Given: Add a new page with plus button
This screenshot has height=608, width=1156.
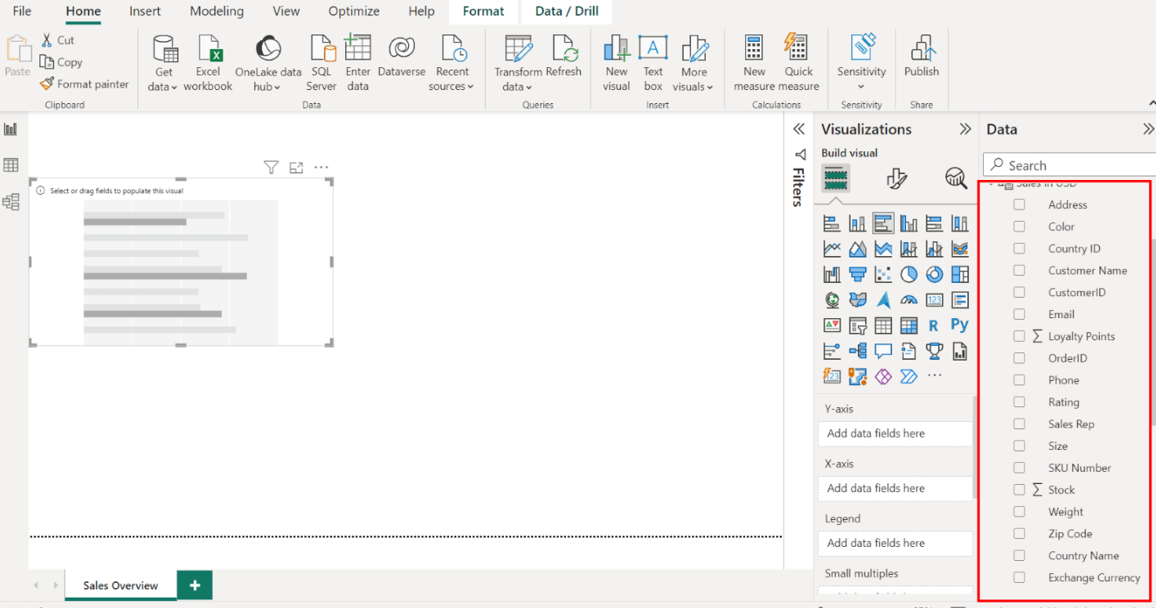Looking at the screenshot, I should click(194, 585).
